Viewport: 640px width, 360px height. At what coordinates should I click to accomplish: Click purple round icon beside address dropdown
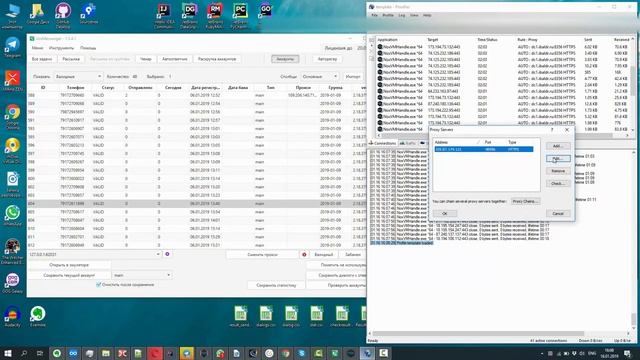coord(167,254)
